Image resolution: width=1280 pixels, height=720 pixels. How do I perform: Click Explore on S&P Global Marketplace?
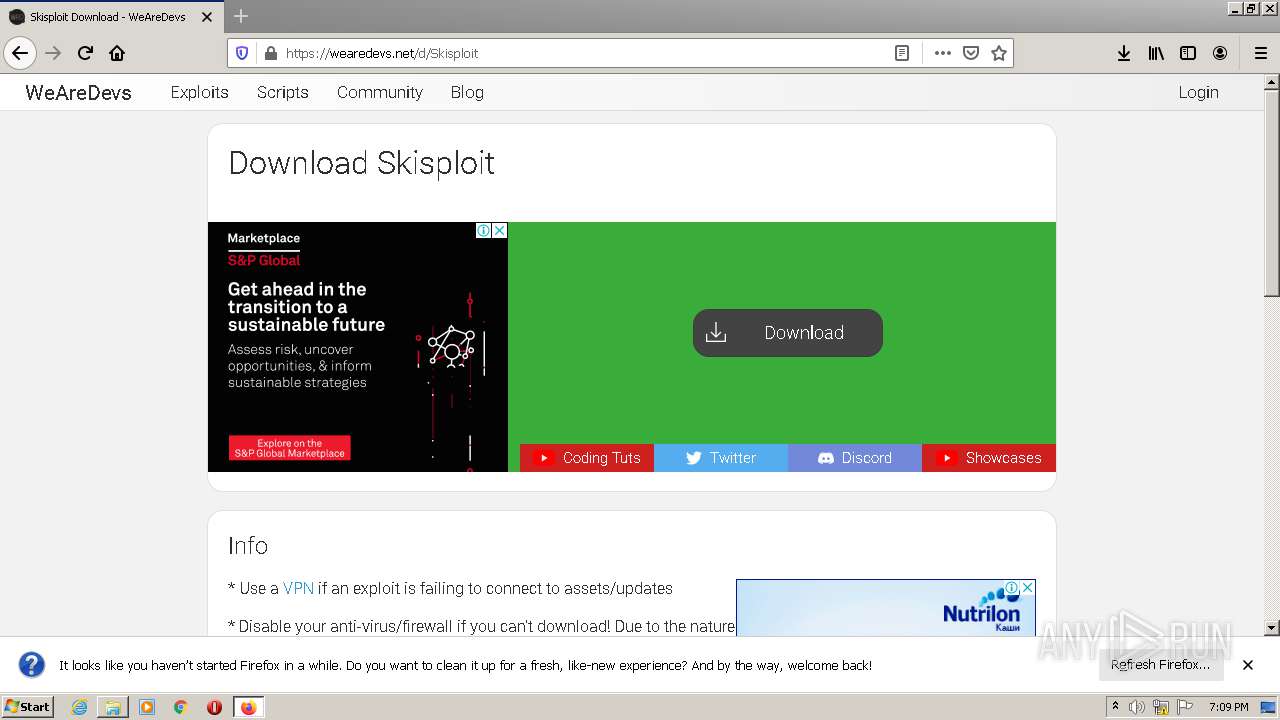tap(289, 448)
